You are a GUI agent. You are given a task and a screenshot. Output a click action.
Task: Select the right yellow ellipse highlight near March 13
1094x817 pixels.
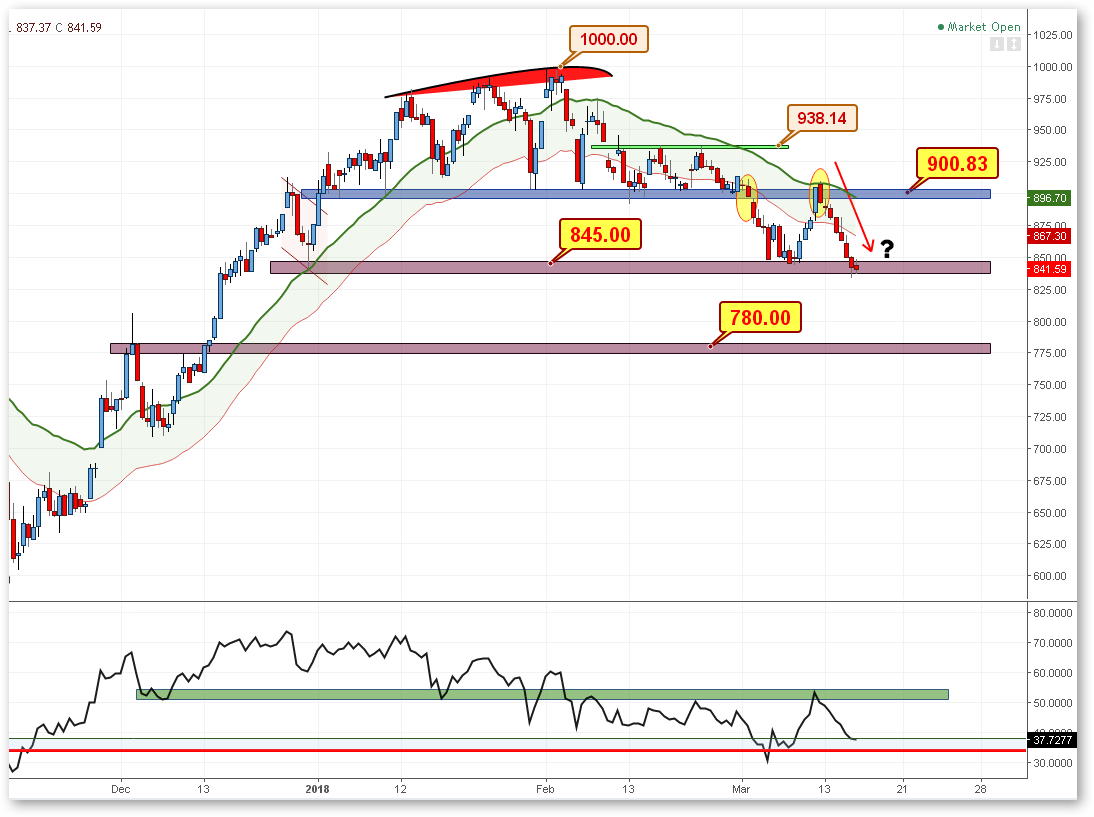click(820, 193)
